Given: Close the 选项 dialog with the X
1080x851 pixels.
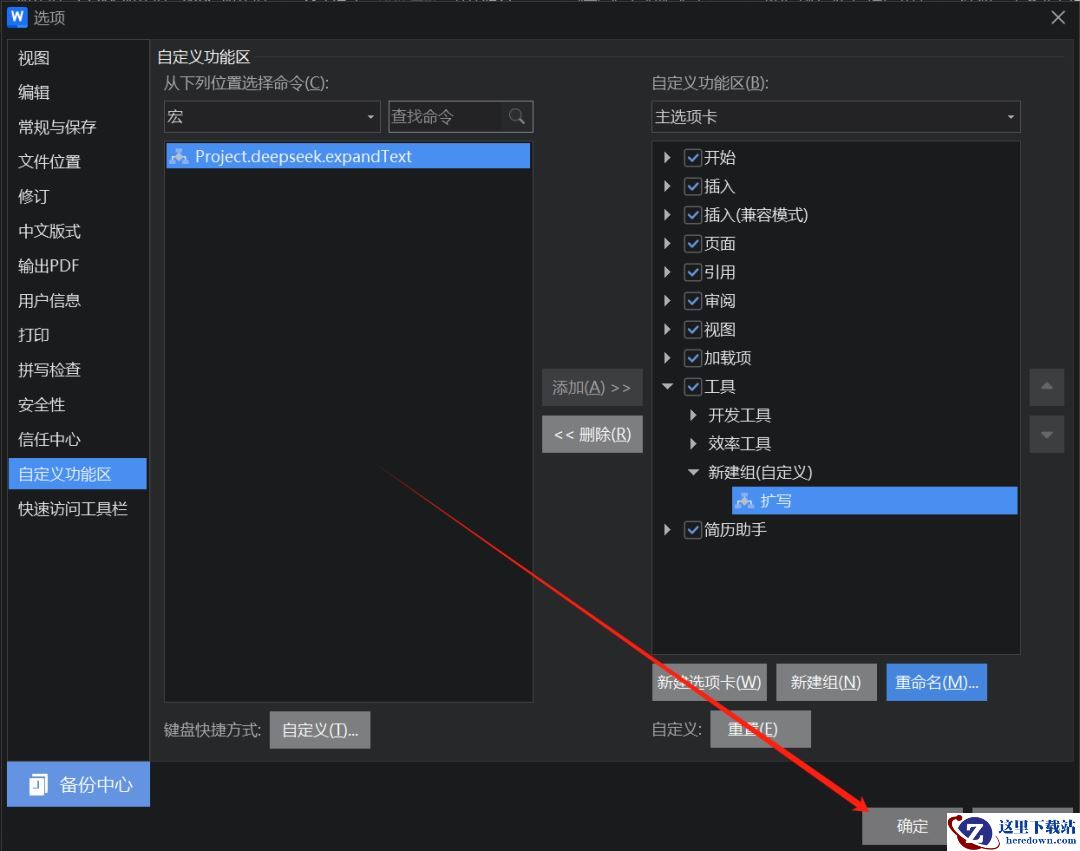Looking at the screenshot, I should [x=1058, y=17].
